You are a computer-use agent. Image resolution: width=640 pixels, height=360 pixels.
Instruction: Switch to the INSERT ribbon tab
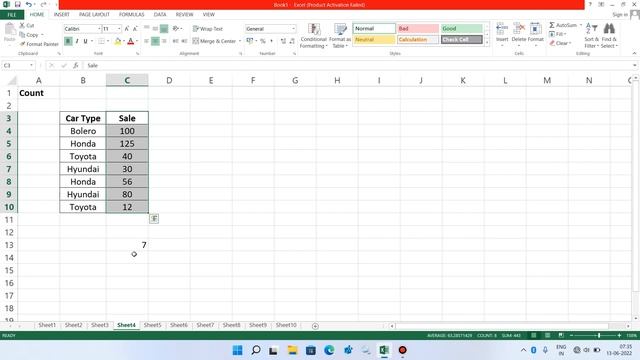(62, 14)
